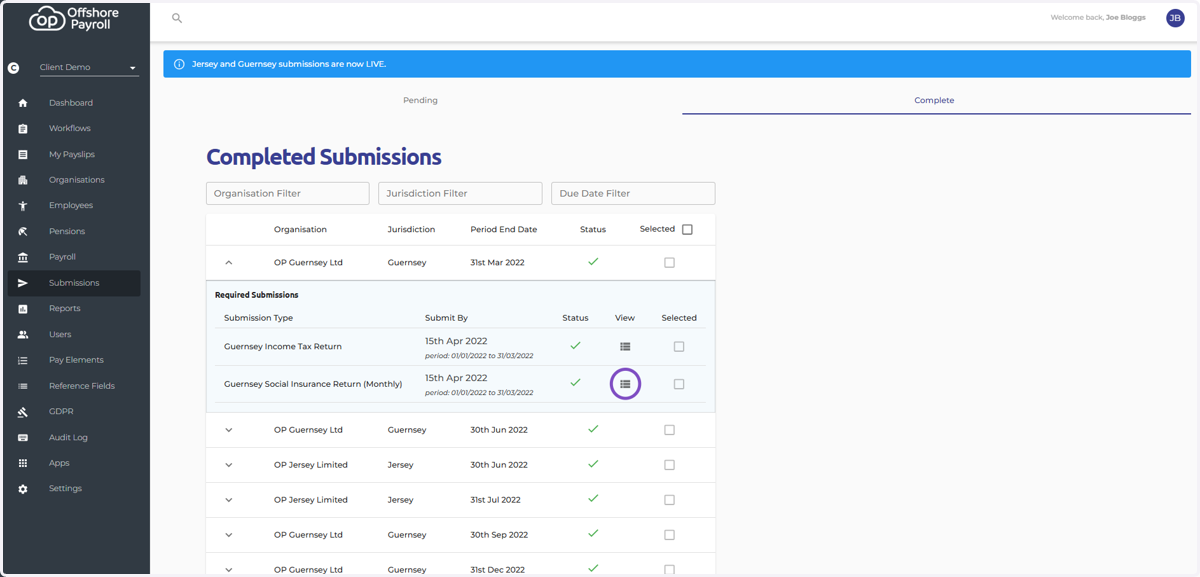Open the Pay Elements page
This screenshot has height=577, width=1200.
76,360
